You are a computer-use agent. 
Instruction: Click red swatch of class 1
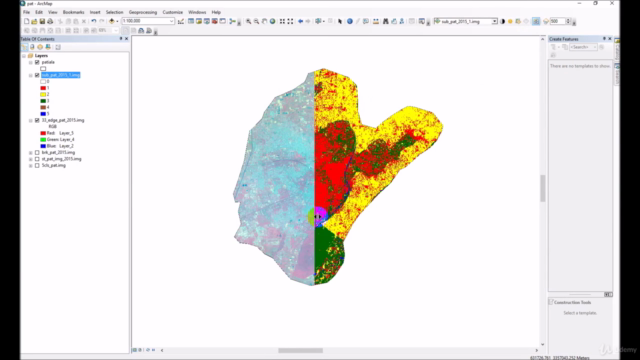pyautogui.click(x=43, y=88)
